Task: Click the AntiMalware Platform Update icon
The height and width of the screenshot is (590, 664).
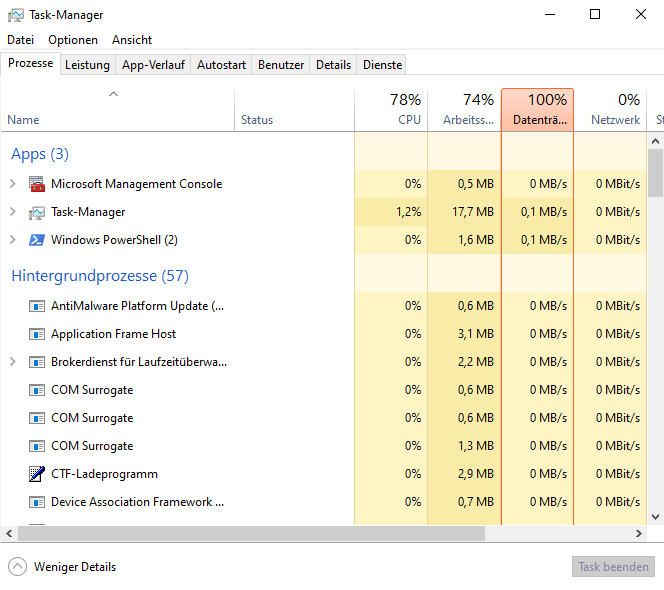Action: 37,306
